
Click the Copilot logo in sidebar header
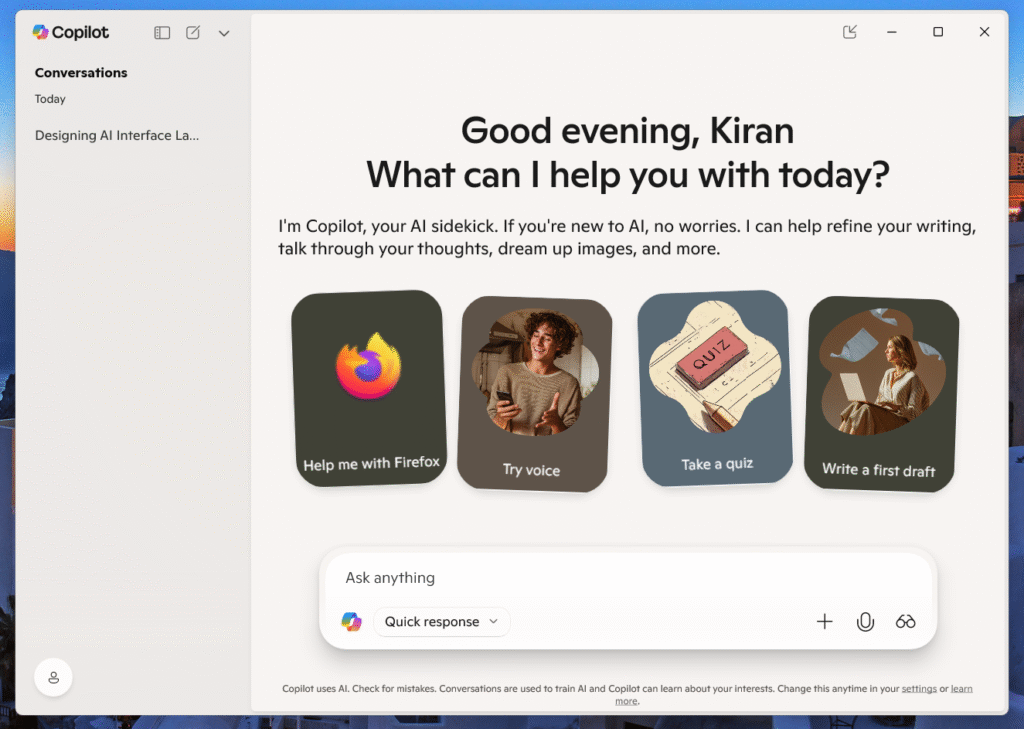pos(70,32)
